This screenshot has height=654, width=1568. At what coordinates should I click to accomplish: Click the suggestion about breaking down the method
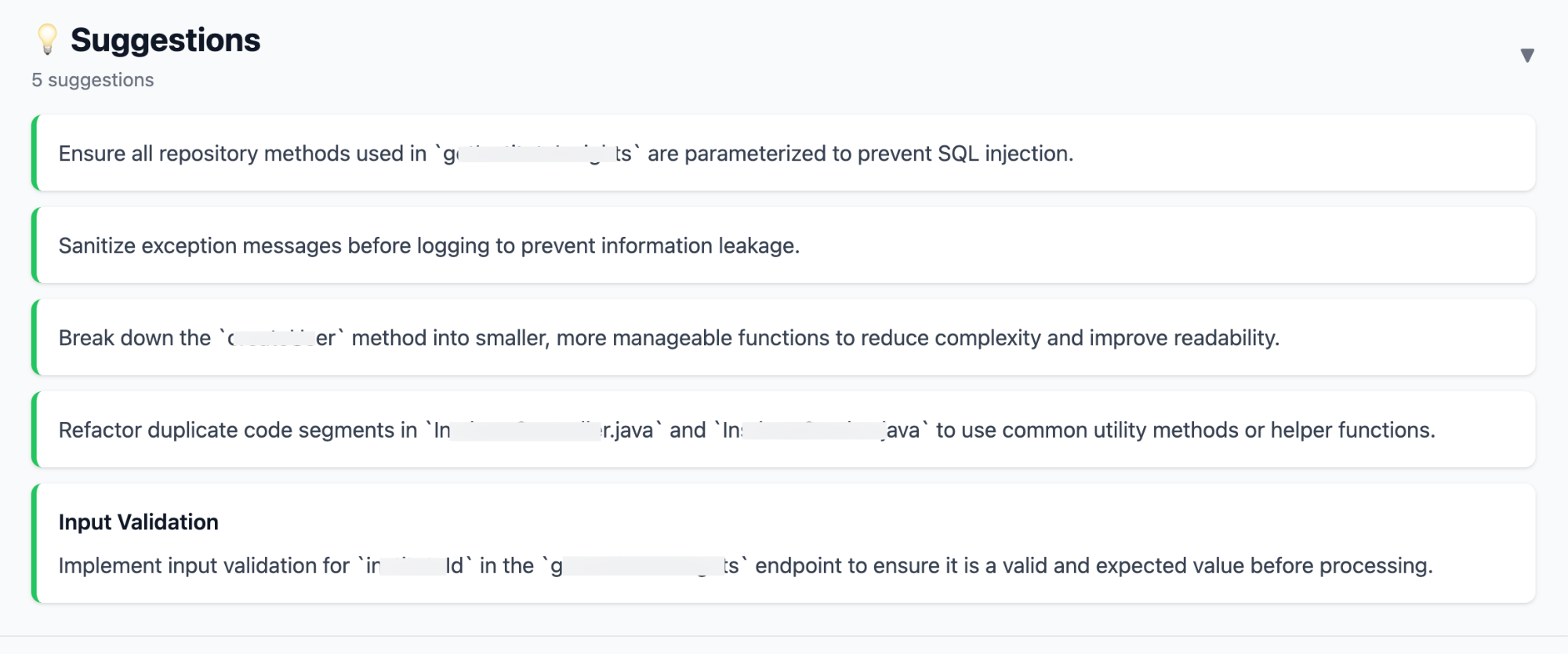tap(784, 337)
